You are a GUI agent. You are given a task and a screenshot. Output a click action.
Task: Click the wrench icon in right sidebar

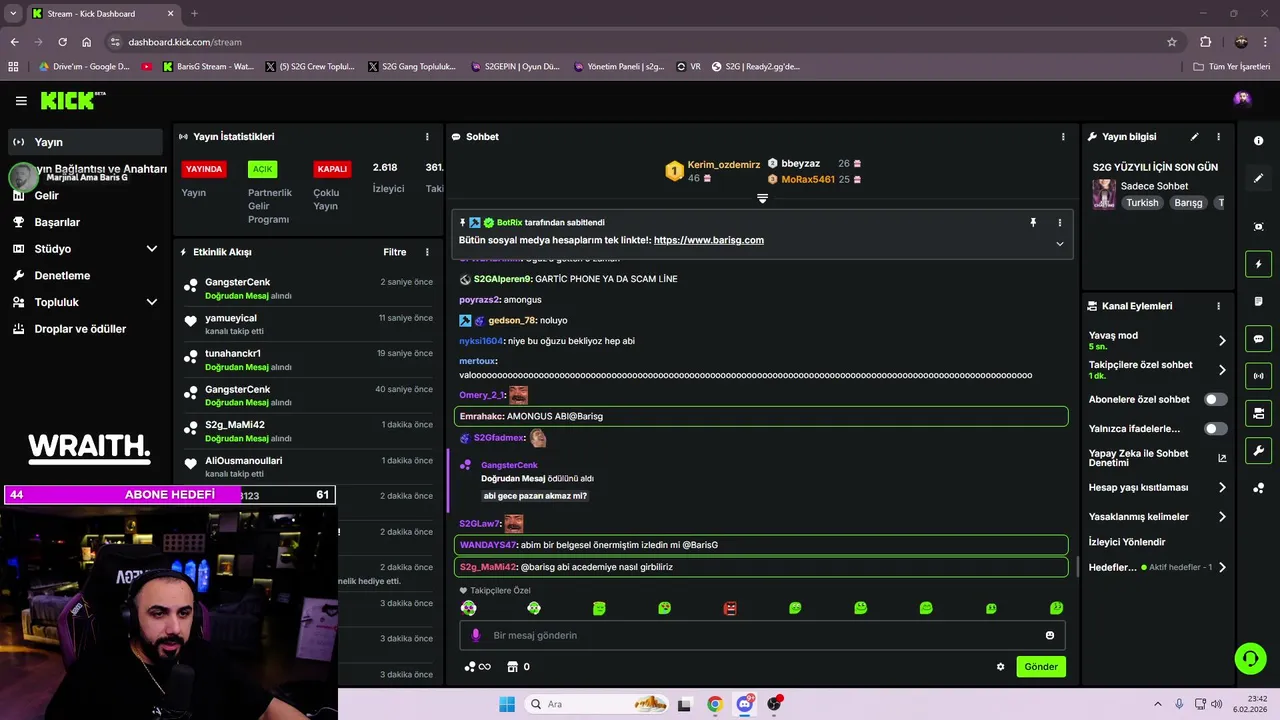point(1258,451)
